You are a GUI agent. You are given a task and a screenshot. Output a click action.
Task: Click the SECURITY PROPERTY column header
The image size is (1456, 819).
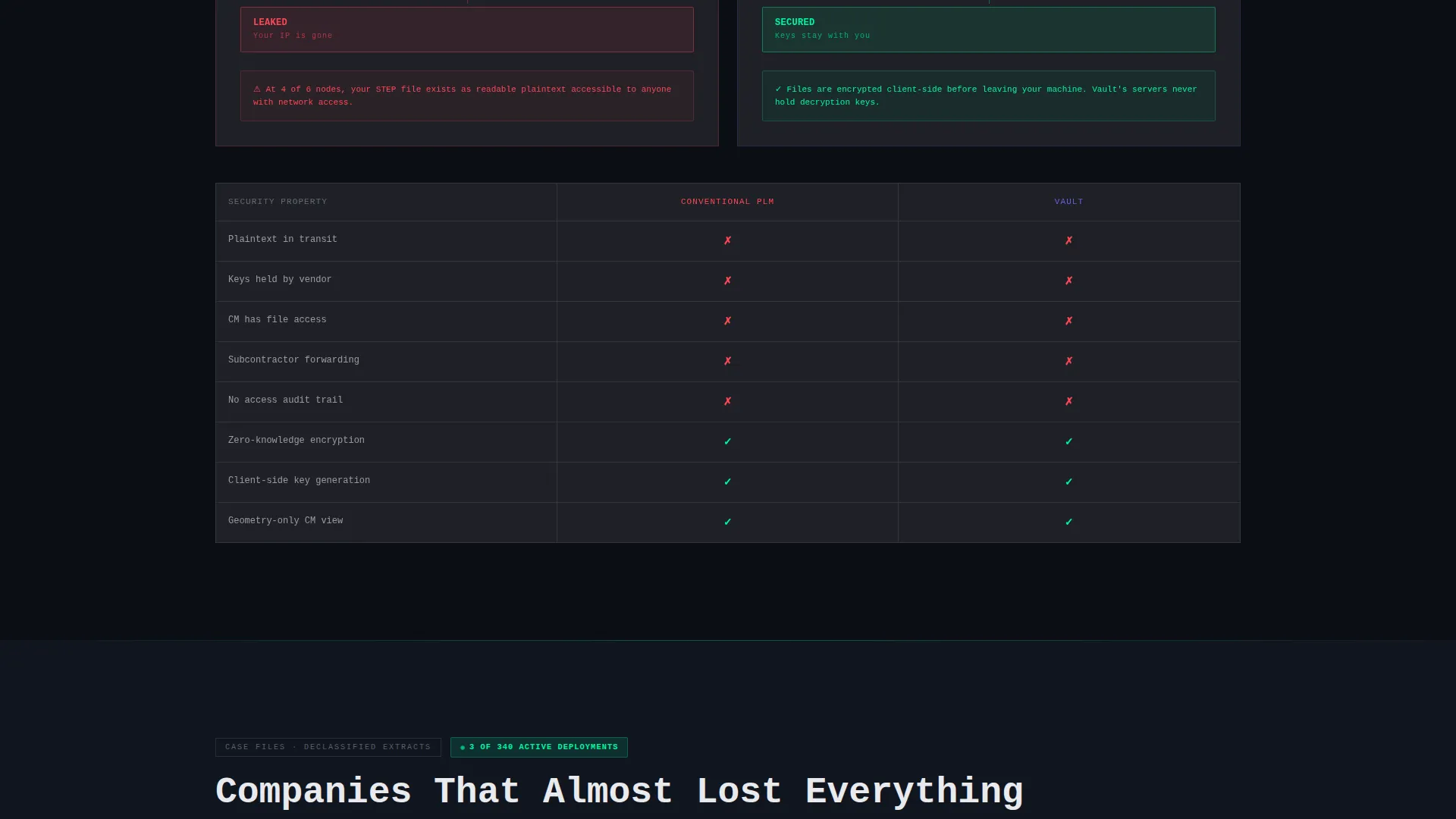[278, 202]
